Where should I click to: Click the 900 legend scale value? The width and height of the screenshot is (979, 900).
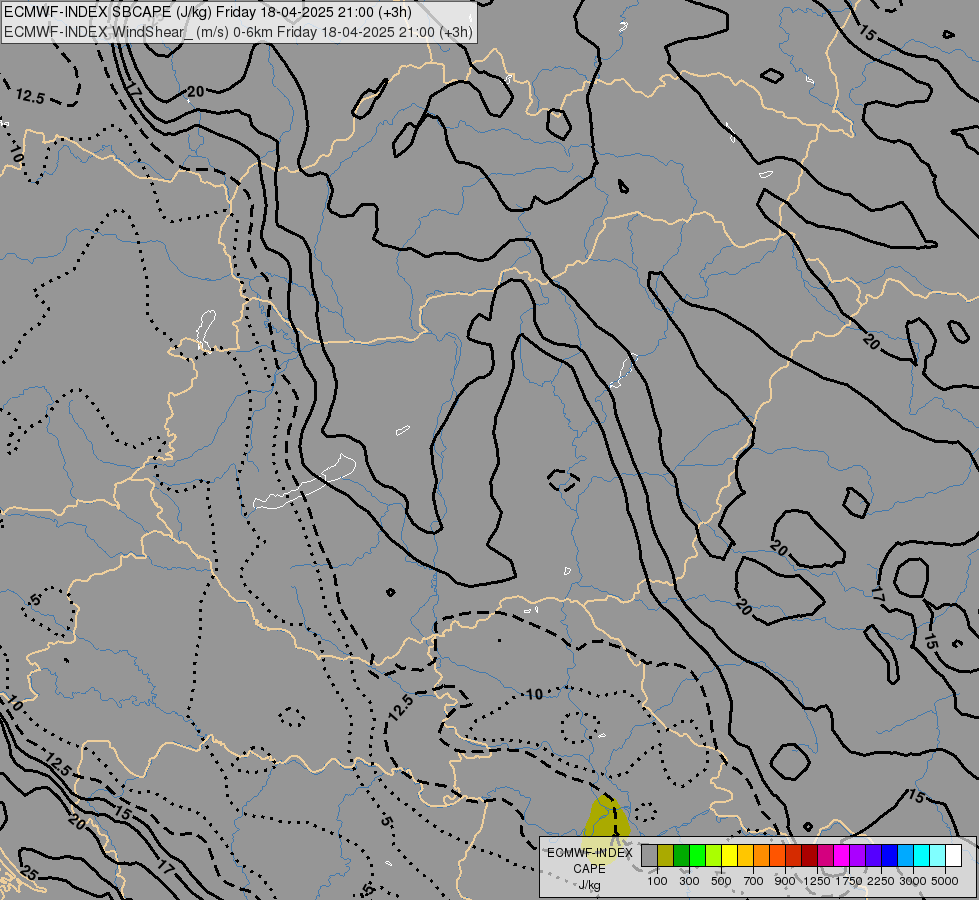785,881
